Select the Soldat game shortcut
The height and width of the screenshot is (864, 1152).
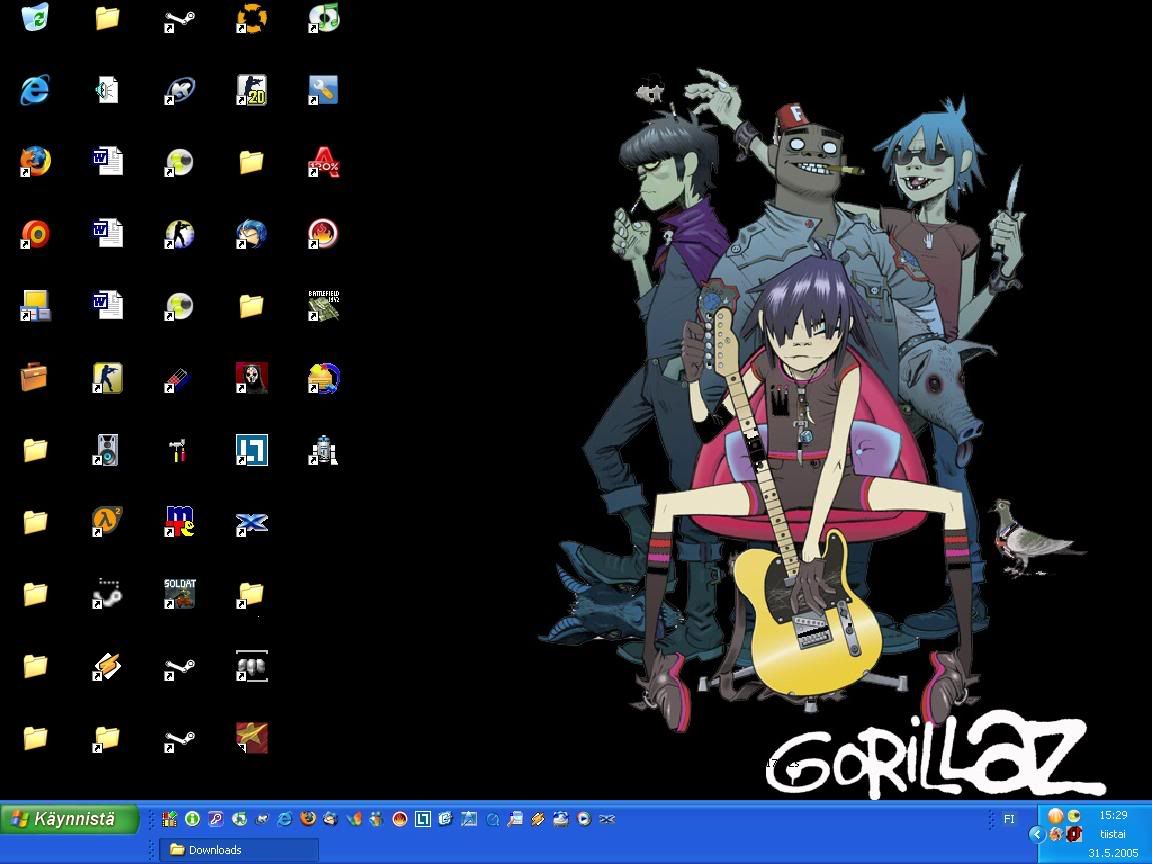(x=180, y=593)
